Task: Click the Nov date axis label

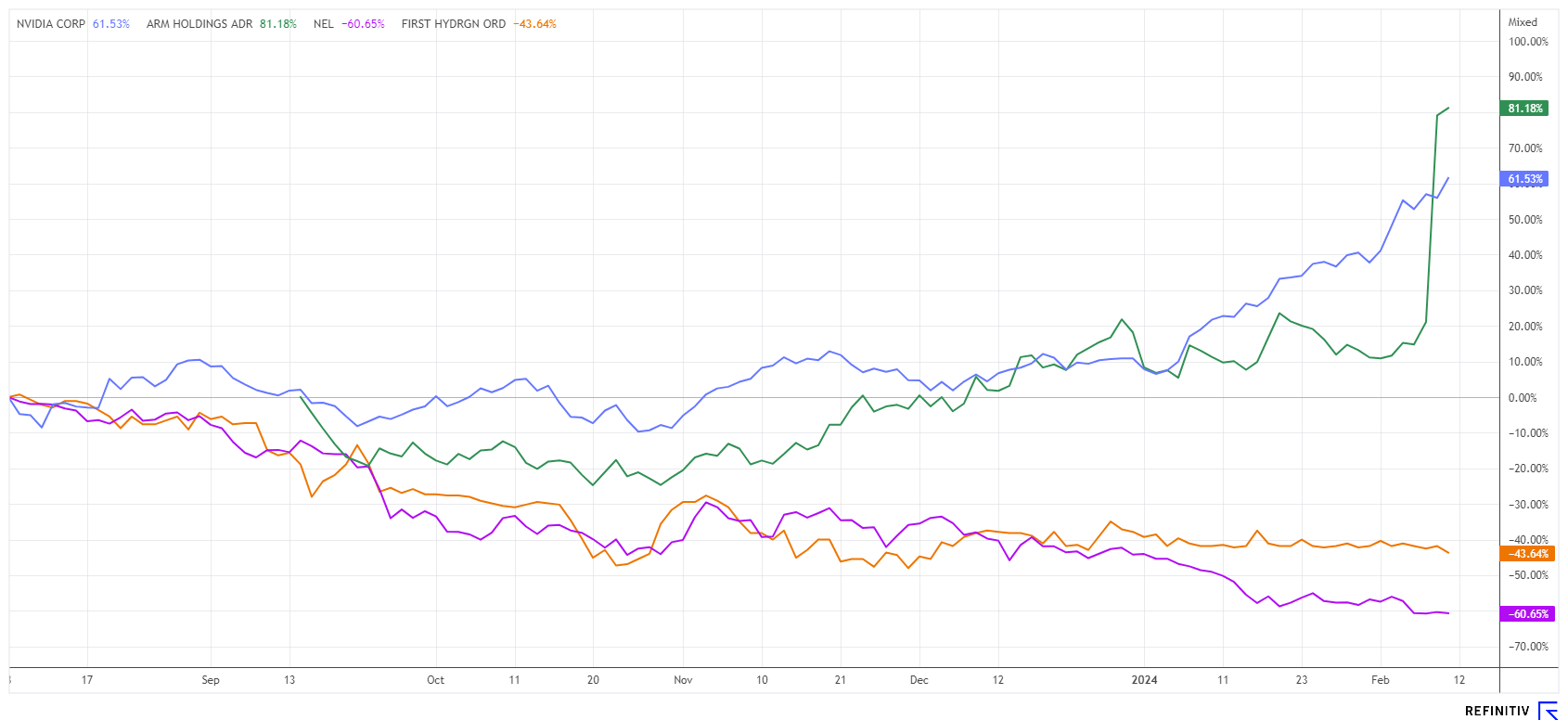Action: click(x=683, y=680)
